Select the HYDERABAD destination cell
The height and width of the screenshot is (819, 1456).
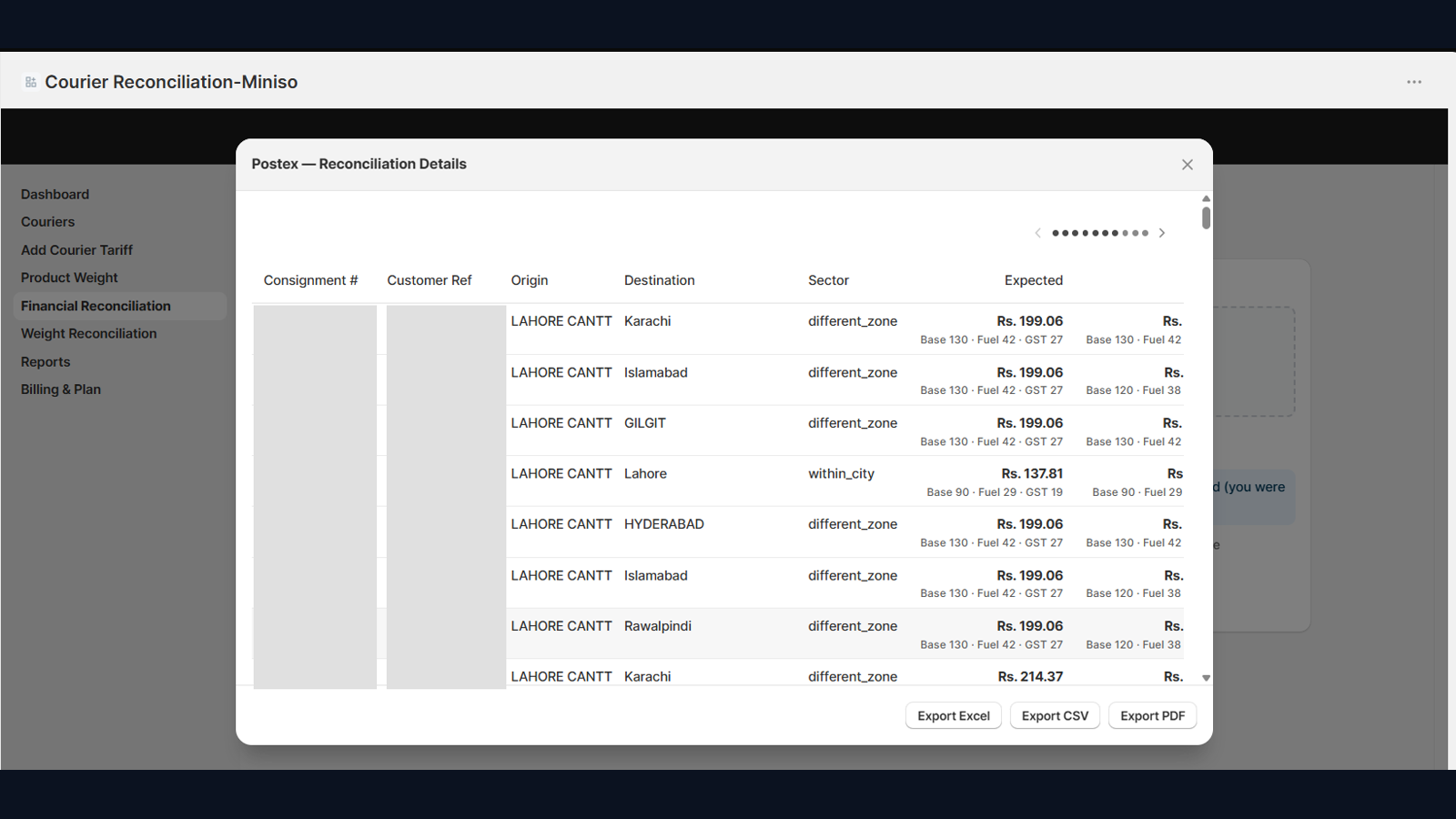(x=664, y=524)
